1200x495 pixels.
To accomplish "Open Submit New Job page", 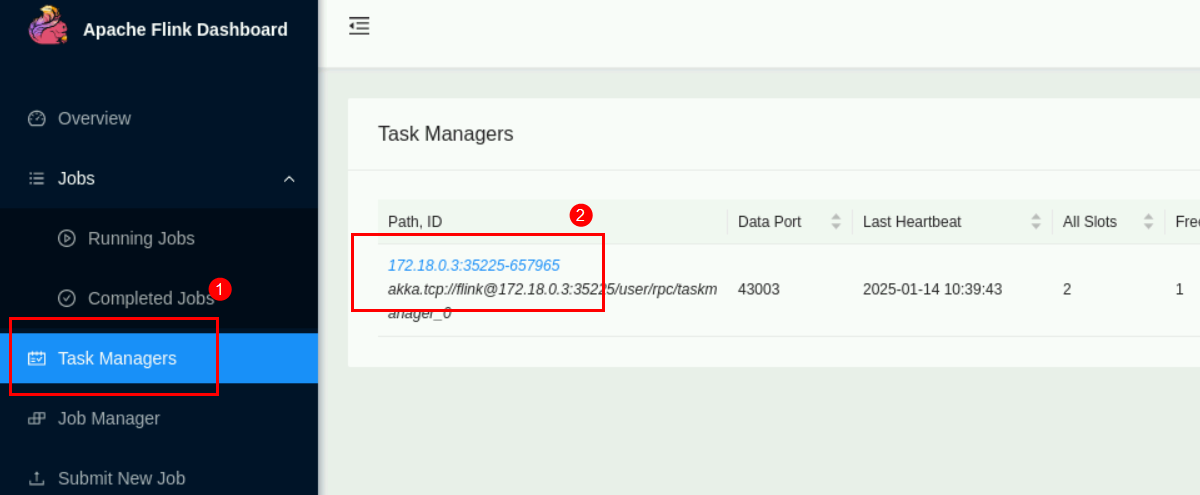I will [159, 478].
